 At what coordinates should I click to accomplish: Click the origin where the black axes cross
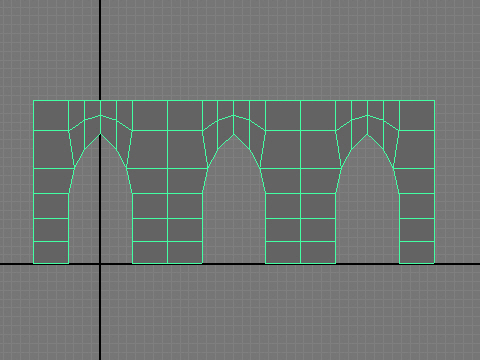point(100,264)
